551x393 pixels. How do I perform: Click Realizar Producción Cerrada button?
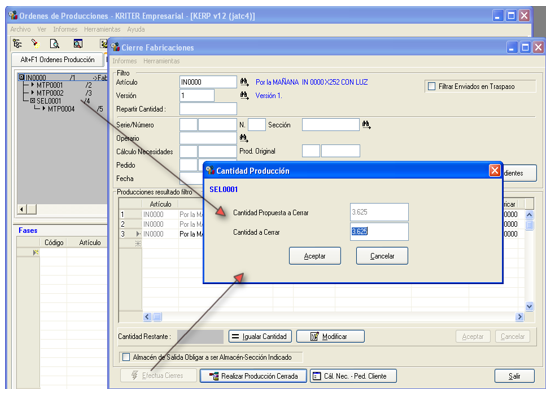(x=253, y=376)
